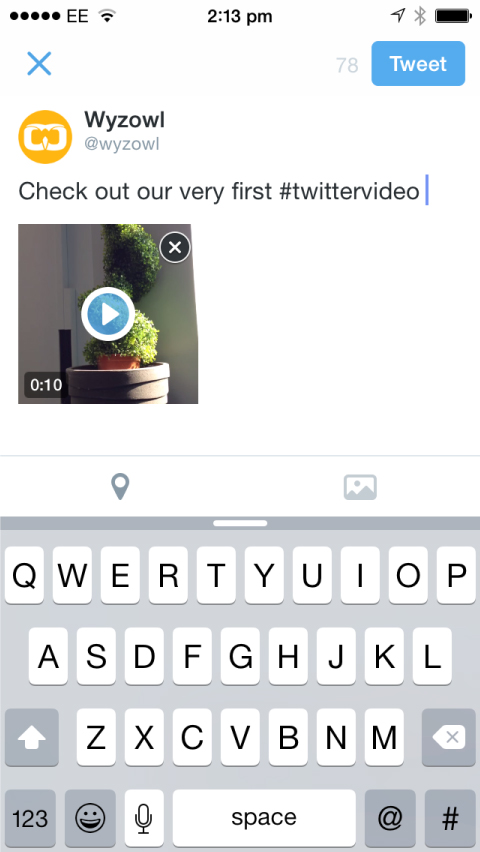Tap the video thumbnail's 0:10 duration label
Image resolution: width=480 pixels, height=852 pixels.
pos(46,385)
